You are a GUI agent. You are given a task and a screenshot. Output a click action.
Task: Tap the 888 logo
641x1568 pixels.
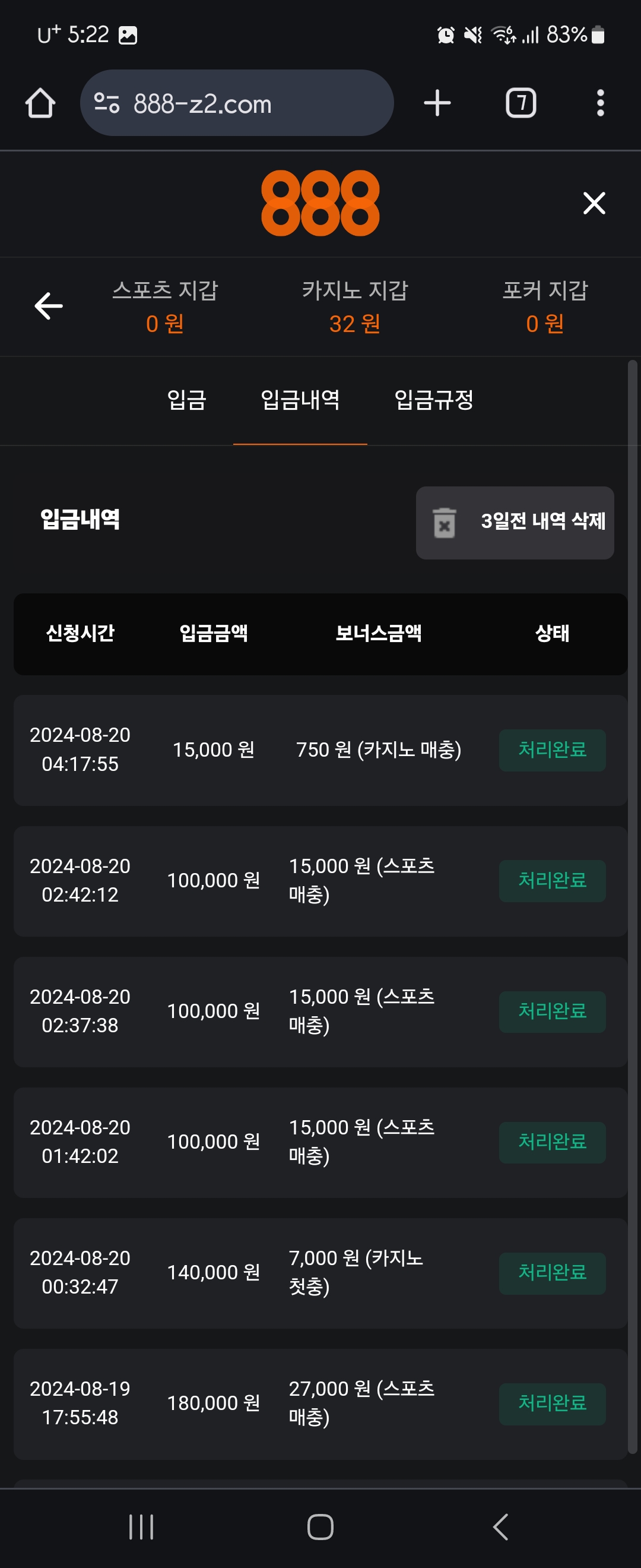tap(320, 203)
